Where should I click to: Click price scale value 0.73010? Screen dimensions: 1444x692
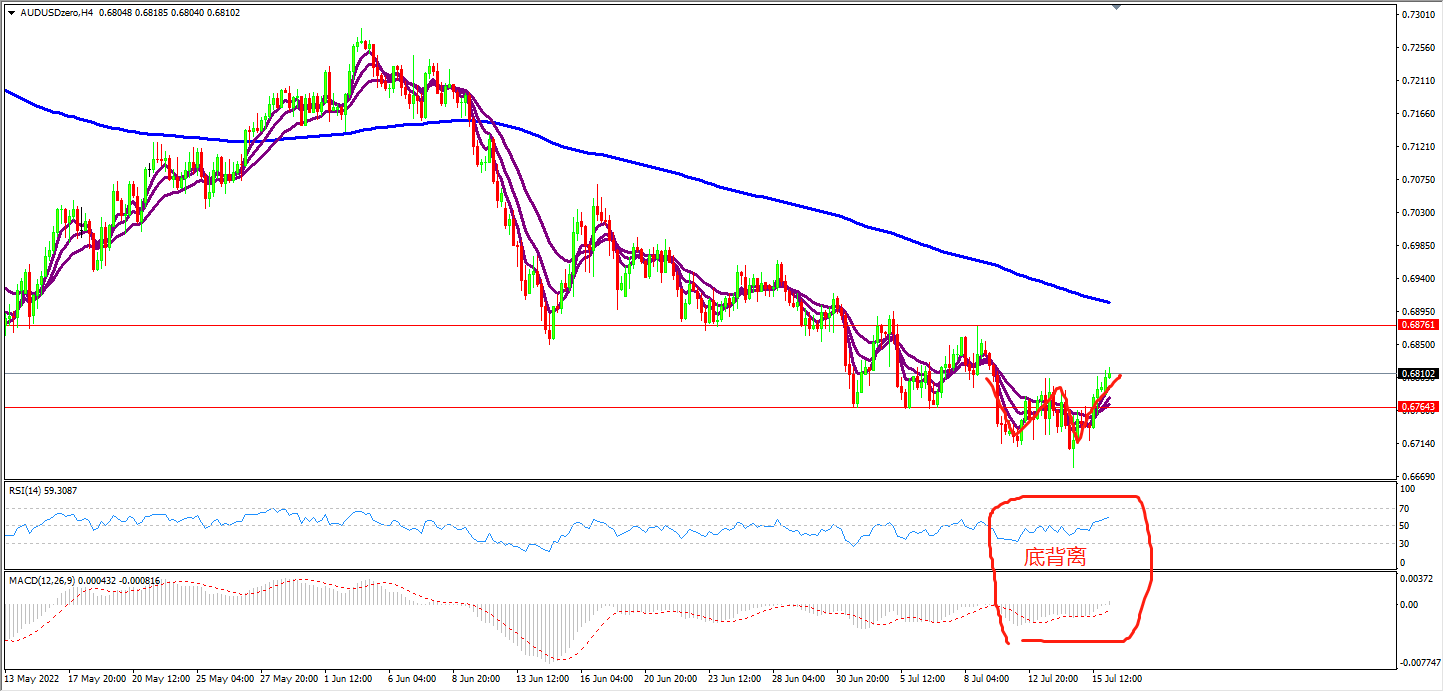(1419, 15)
